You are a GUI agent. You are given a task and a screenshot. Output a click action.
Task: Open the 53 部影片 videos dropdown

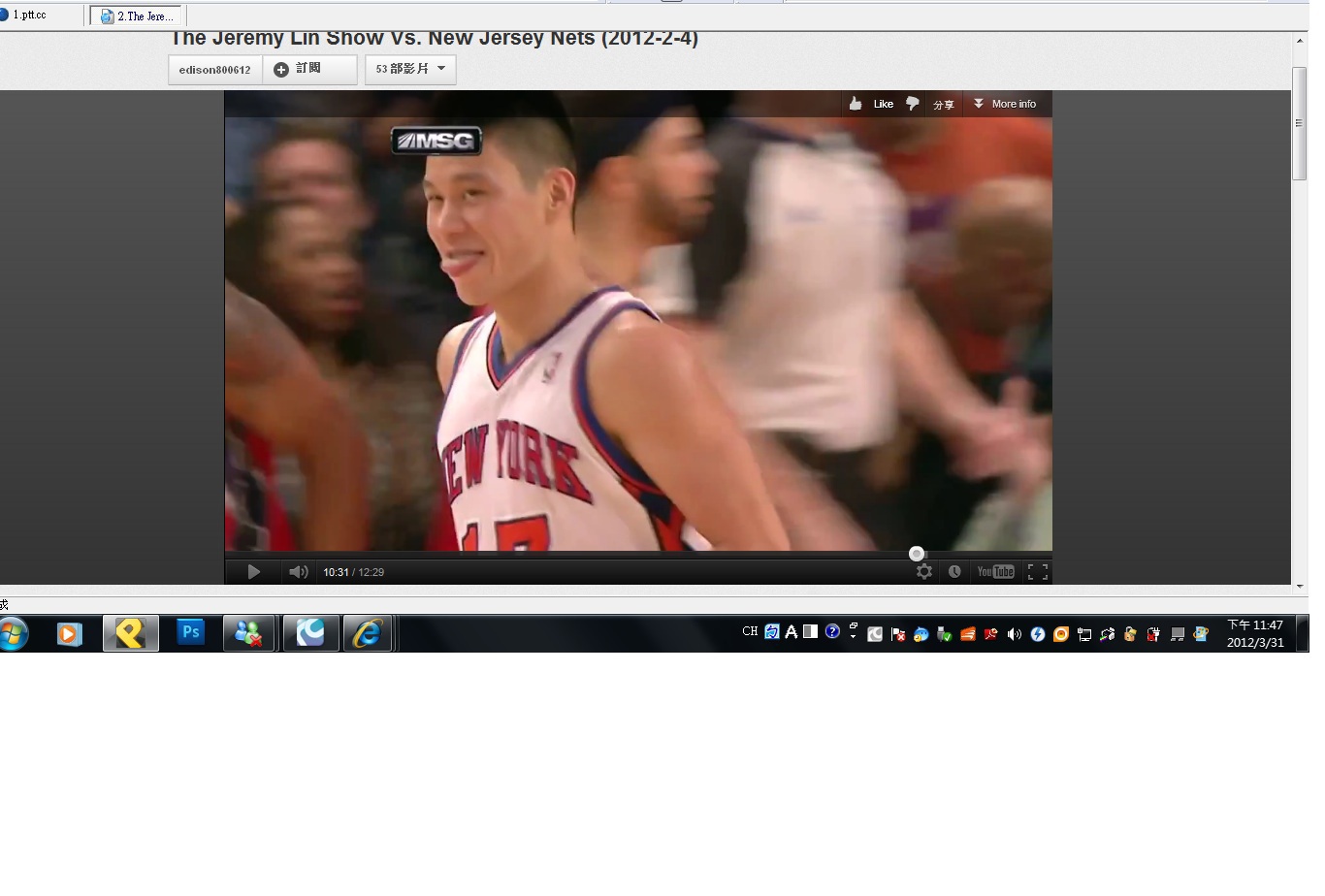410,70
